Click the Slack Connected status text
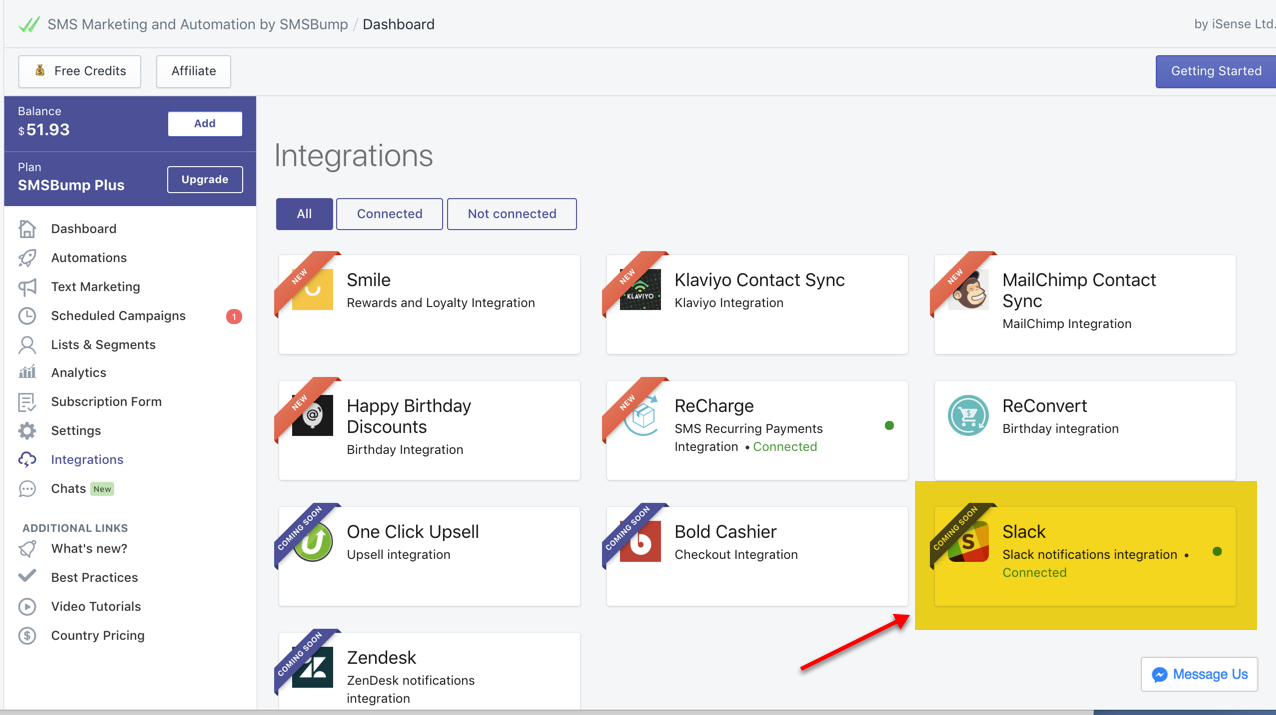This screenshot has width=1276, height=715. click(1034, 573)
